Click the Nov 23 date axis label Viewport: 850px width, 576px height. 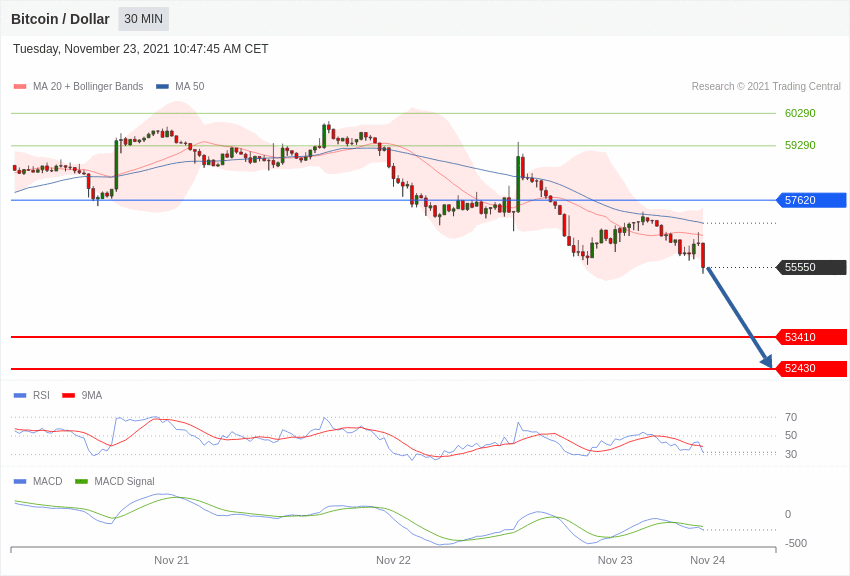coord(615,560)
